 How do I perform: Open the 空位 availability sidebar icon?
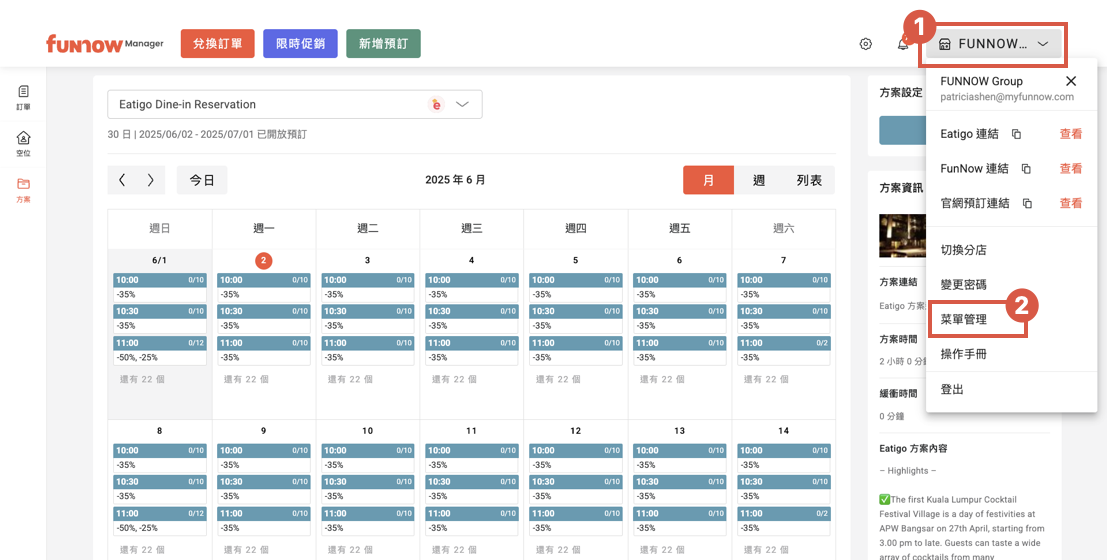pyautogui.click(x=23, y=144)
